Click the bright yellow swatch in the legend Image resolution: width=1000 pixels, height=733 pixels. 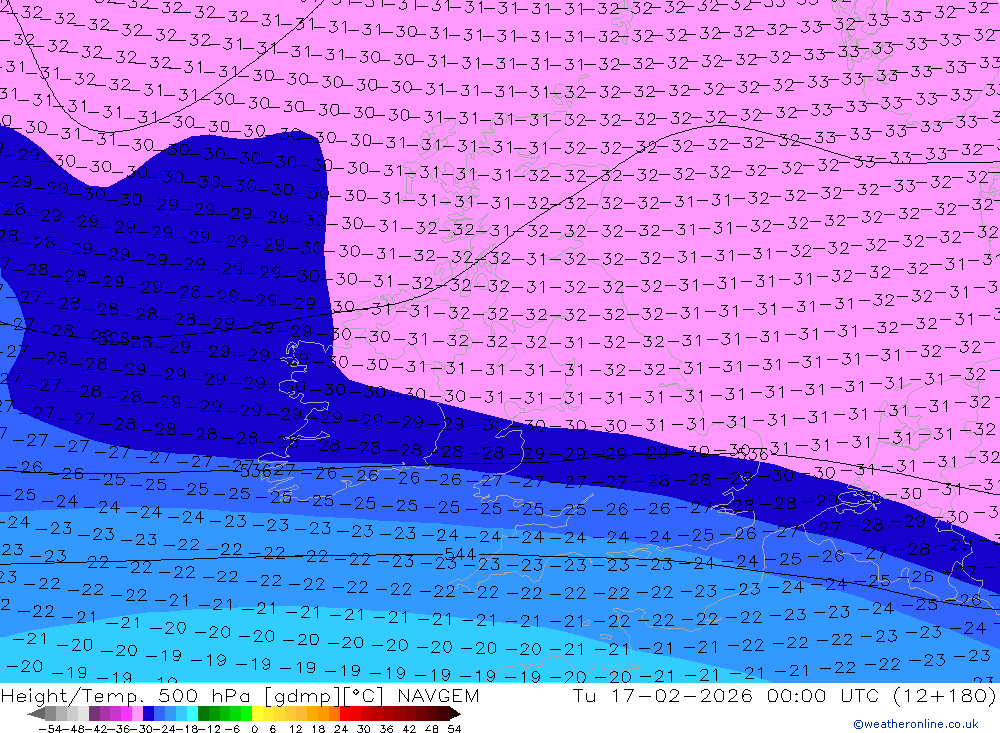pyautogui.click(x=257, y=714)
